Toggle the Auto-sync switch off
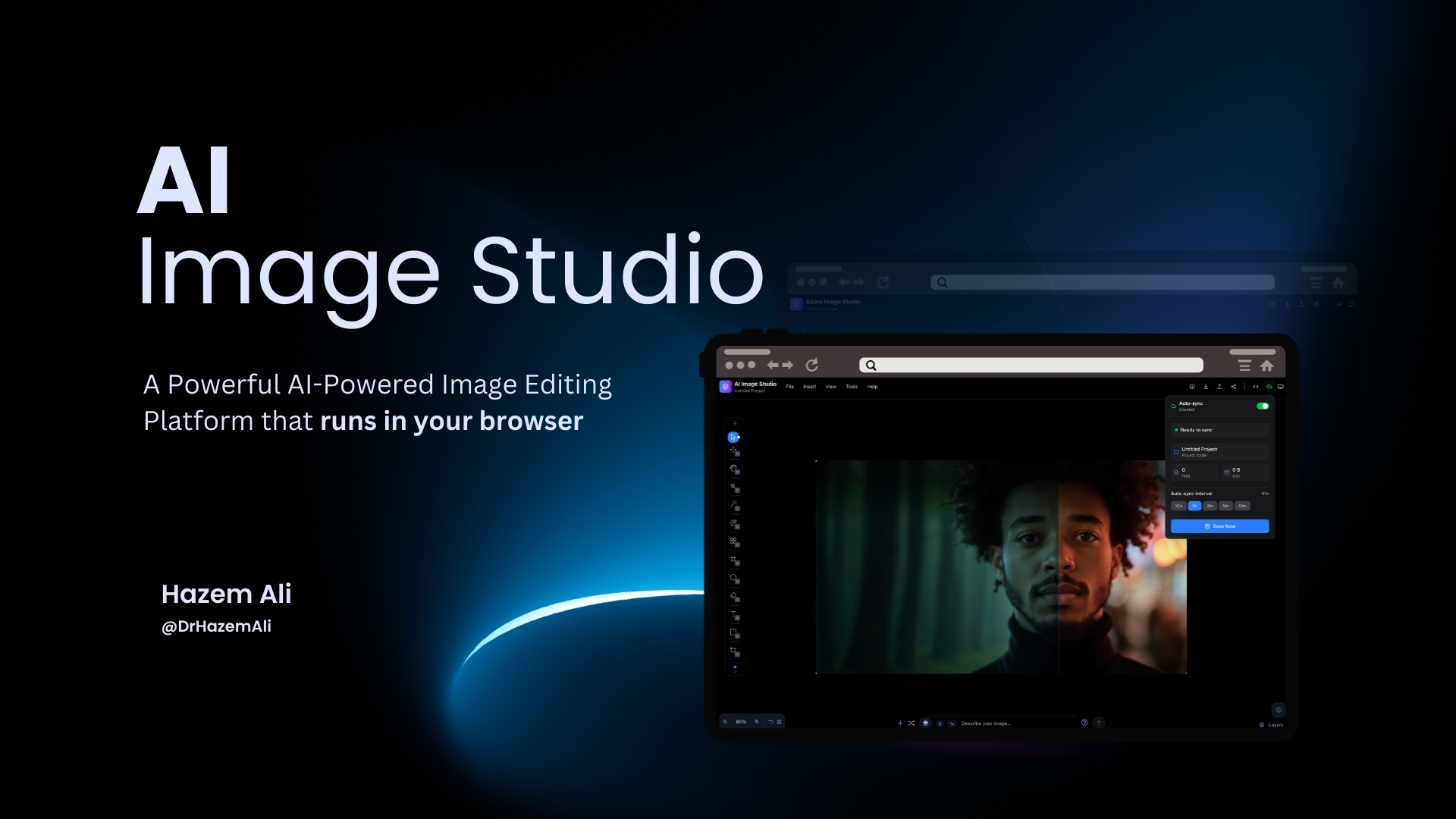Image resolution: width=1456 pixels, height=819 pixels. point(1263,406)
